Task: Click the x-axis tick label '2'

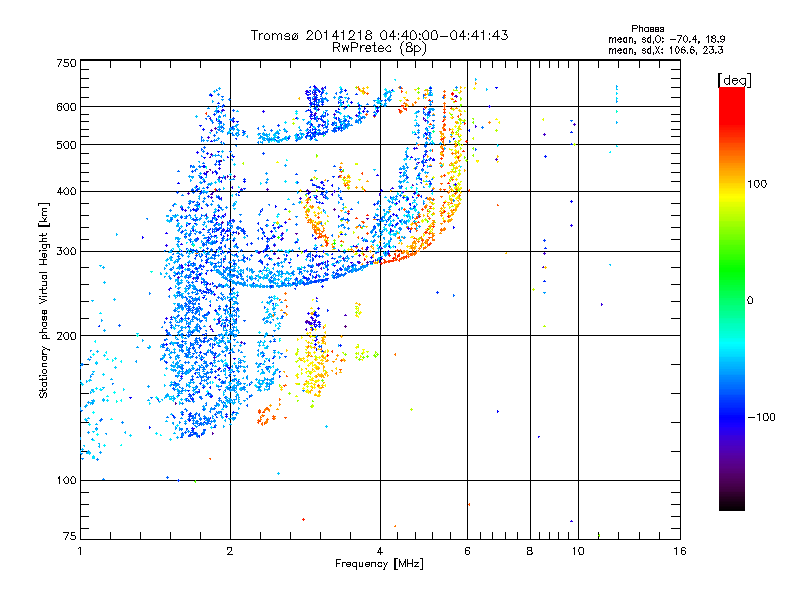Action: (x=230, y=551)
